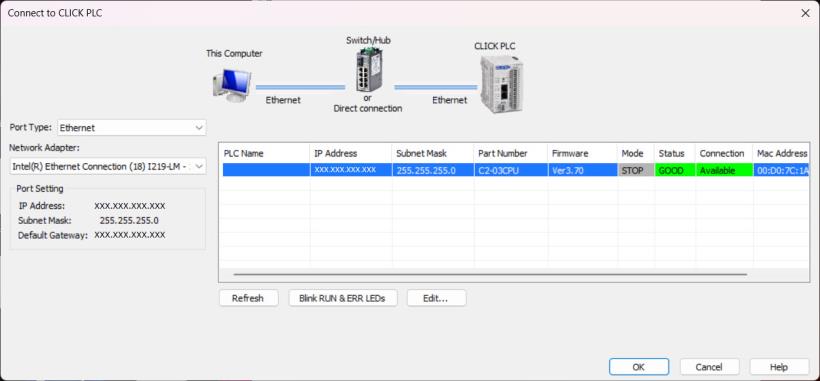The image size is (820, 381).
Task: Click the Edit... button
Action: click(x=436, y=298)
